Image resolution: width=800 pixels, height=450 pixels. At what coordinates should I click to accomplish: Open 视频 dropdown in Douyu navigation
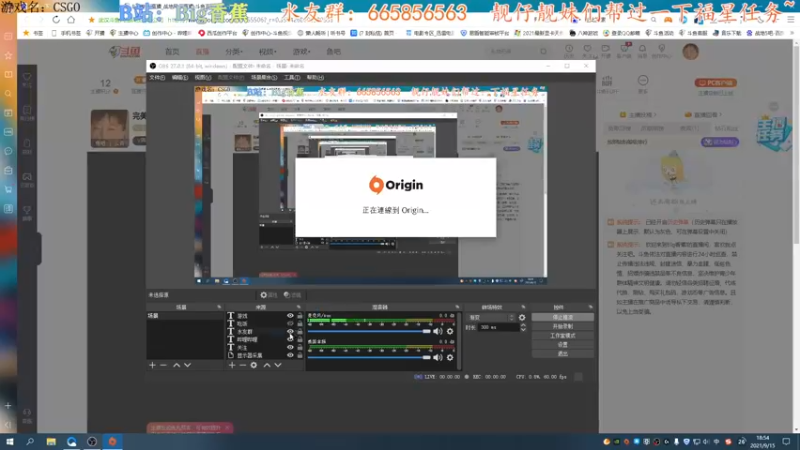(267, 52)
